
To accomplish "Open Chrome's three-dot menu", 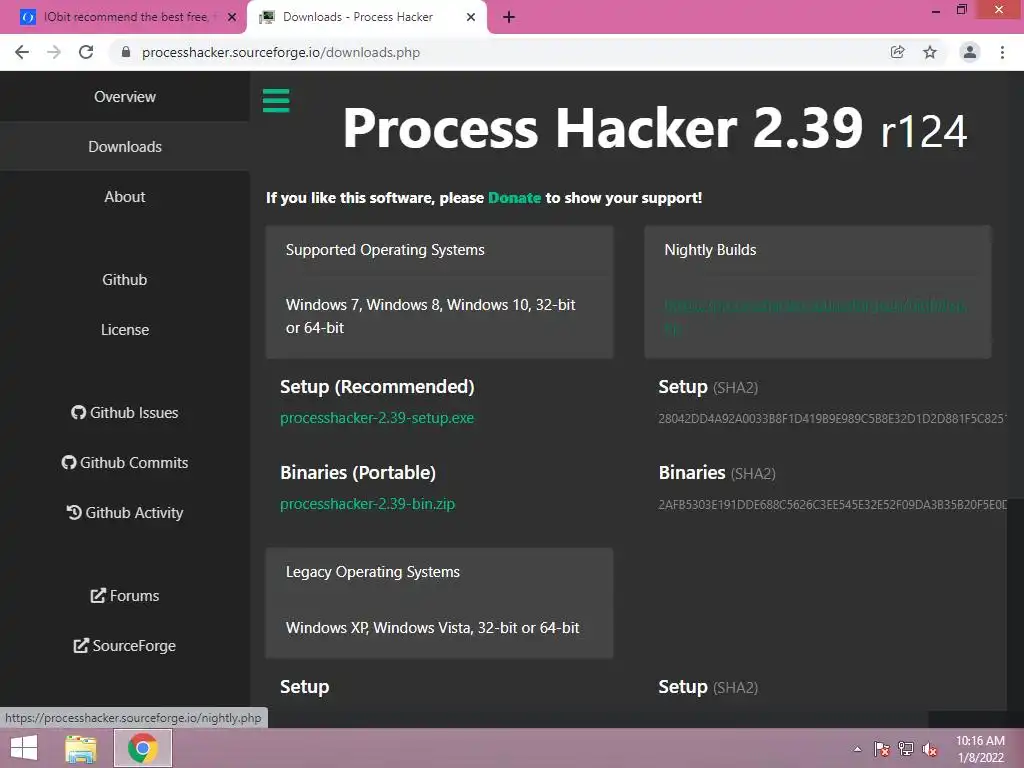I will pos(1002,52).
